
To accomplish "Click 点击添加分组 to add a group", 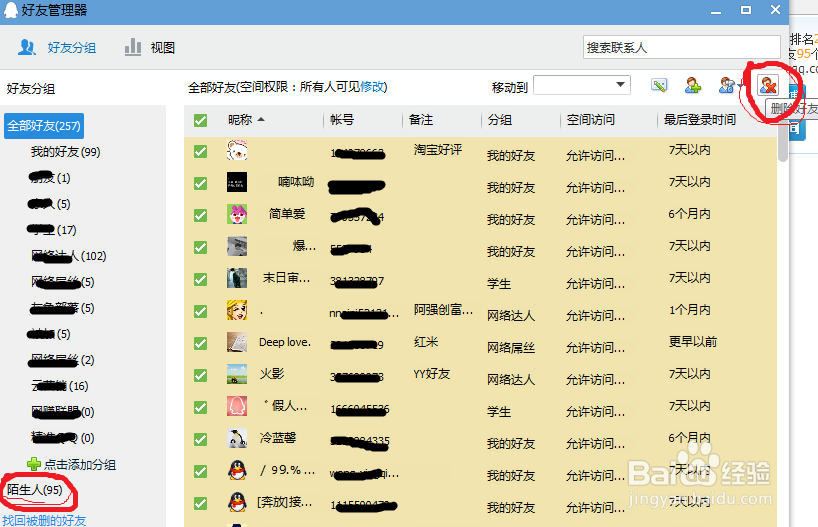I will point(79,464).
